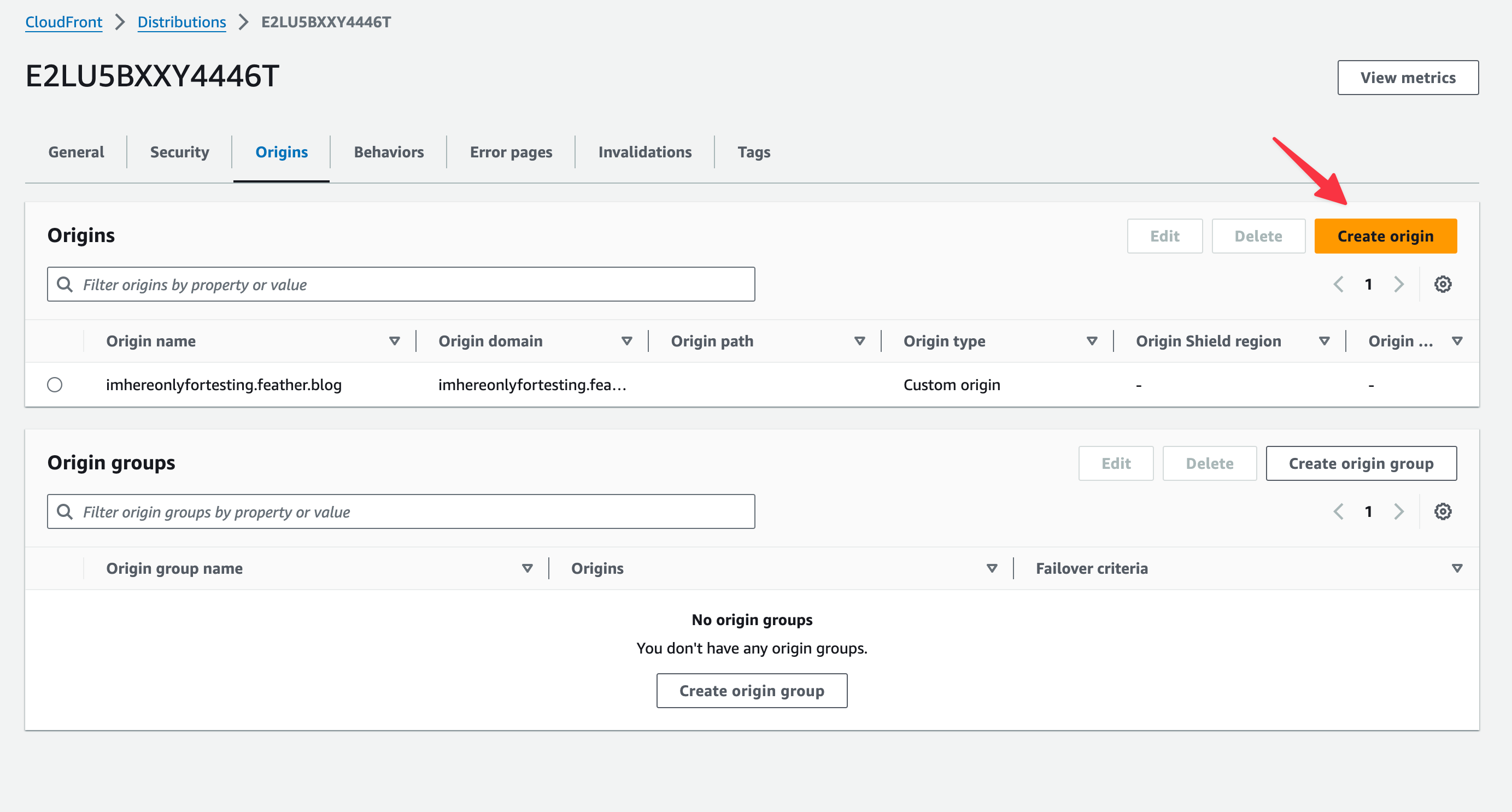The image size is (1512, 812).
Task: Sort by Origin domain column arrow
Action: [627, 341]
